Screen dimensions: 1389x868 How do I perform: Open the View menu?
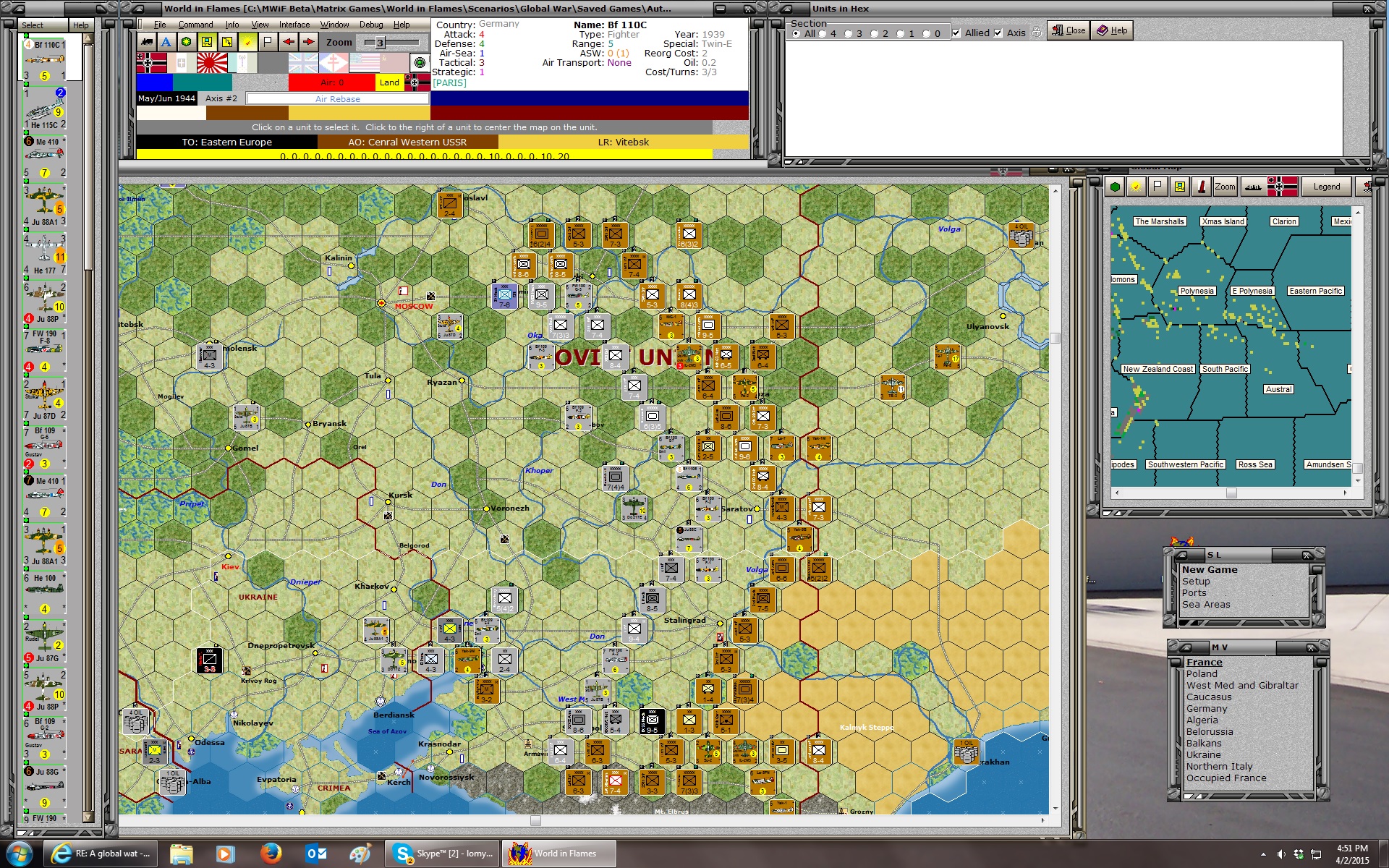(x=260, y=25)
